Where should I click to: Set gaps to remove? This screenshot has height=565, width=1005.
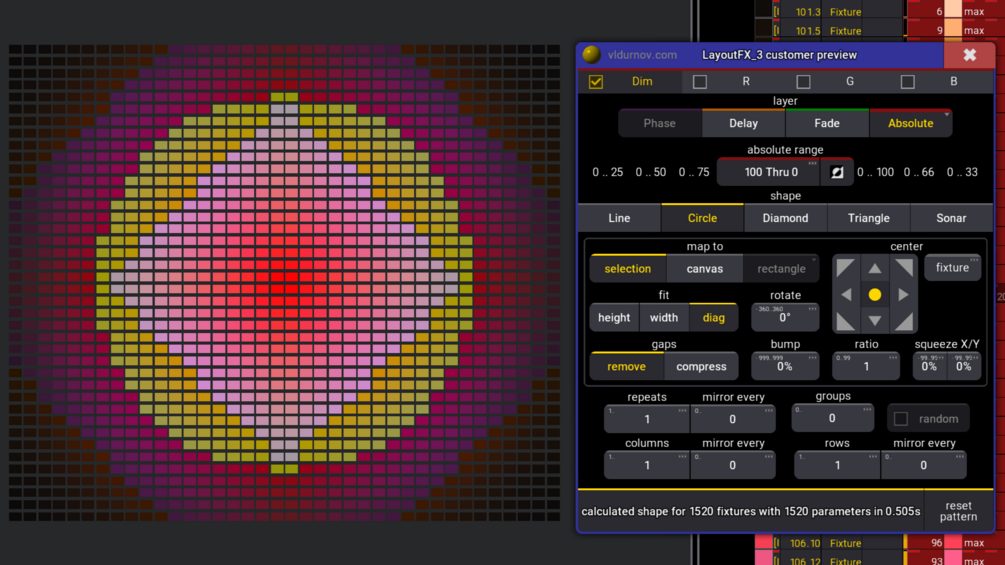(x=627, y=366)
